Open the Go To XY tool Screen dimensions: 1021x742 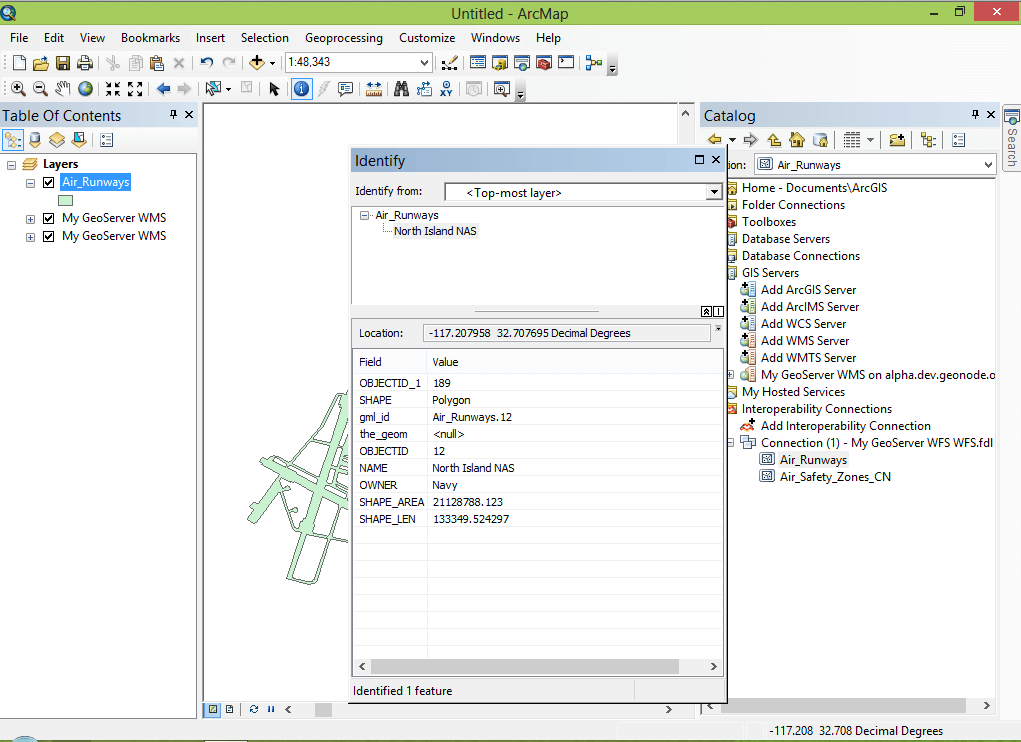(446, 89)
